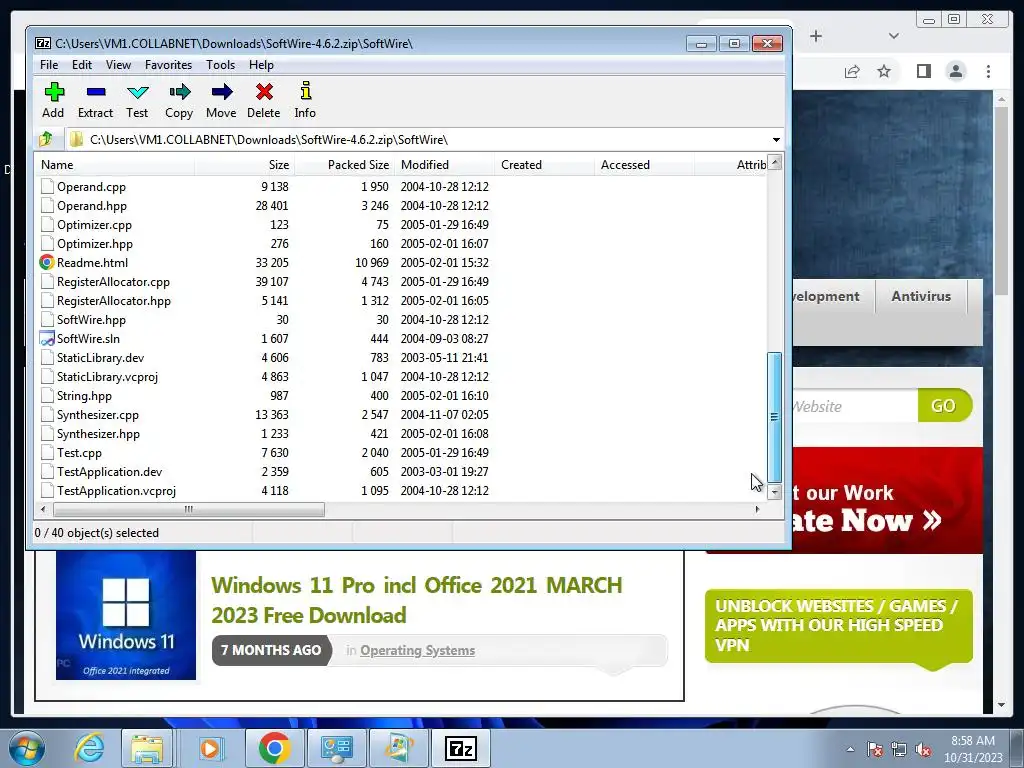Image resolution: width=1024 pixels, height=768 pixels.
Task: Click the horizontal scrollbar thumb in 7-Zip
Action: pyautogui.click(x=189, y=509)
